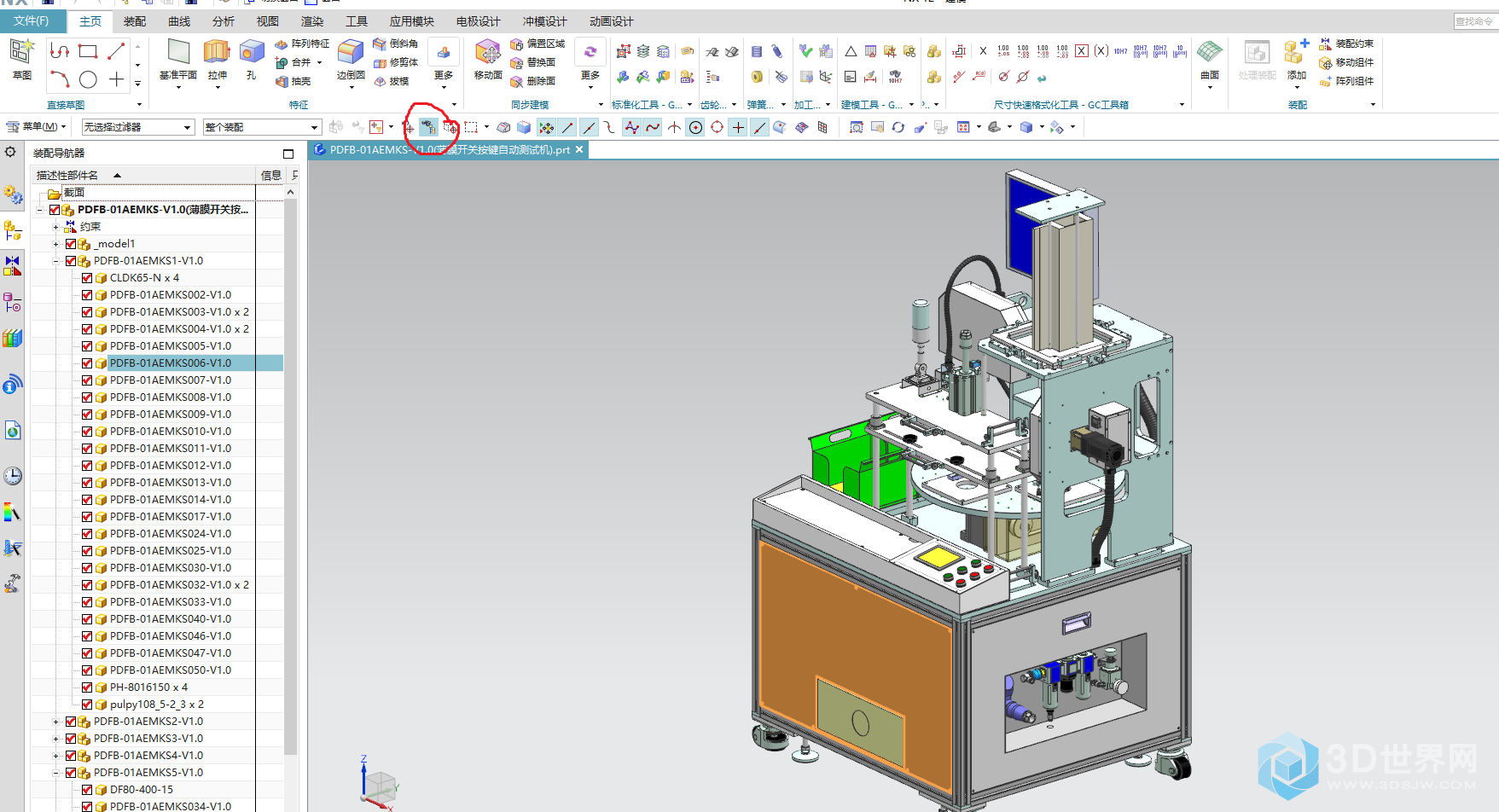Image resolution: width=1499 pixels, height=812 pixels.
Task: Toggle the CLDK65-N x 4 checkbox
Action: tap(87, 278)
